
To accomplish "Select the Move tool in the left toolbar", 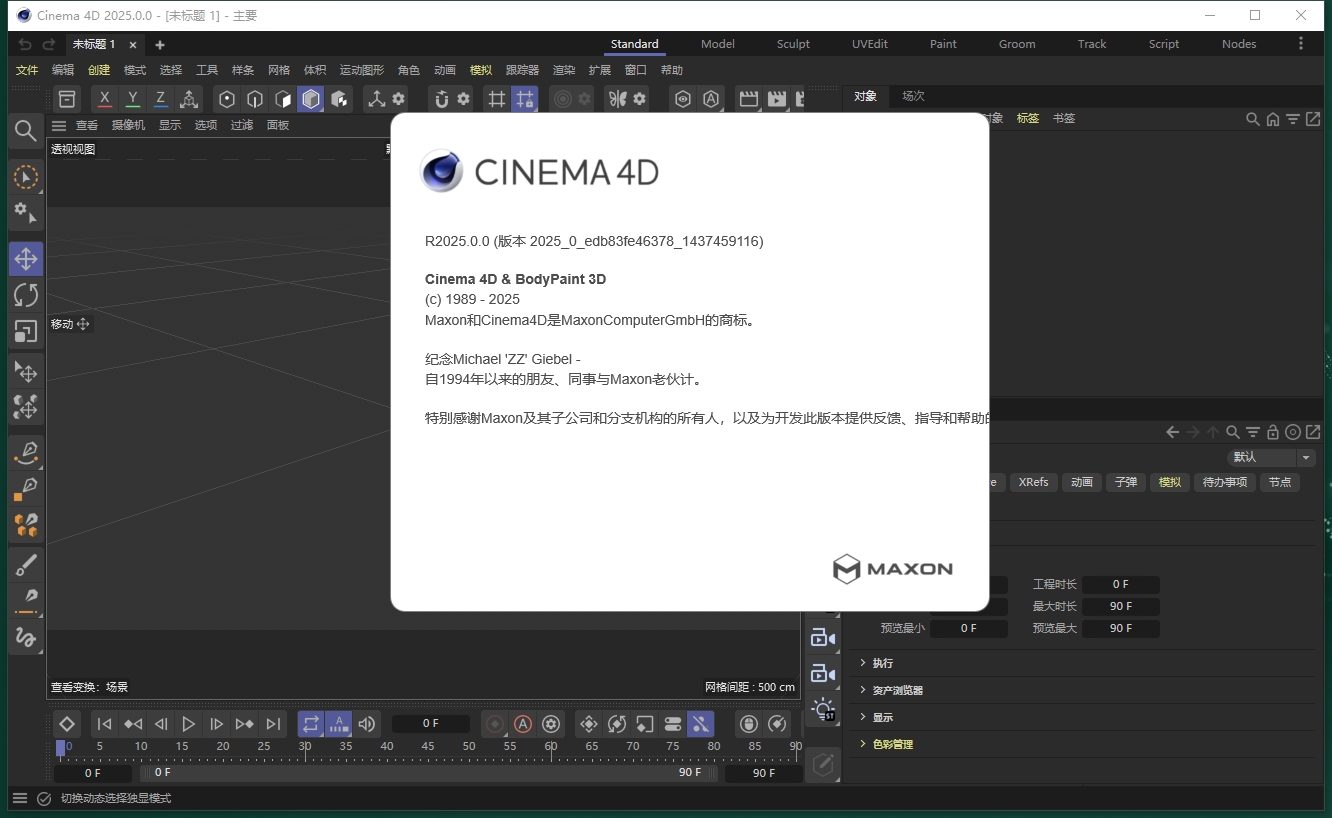I will tap(26, 258).
